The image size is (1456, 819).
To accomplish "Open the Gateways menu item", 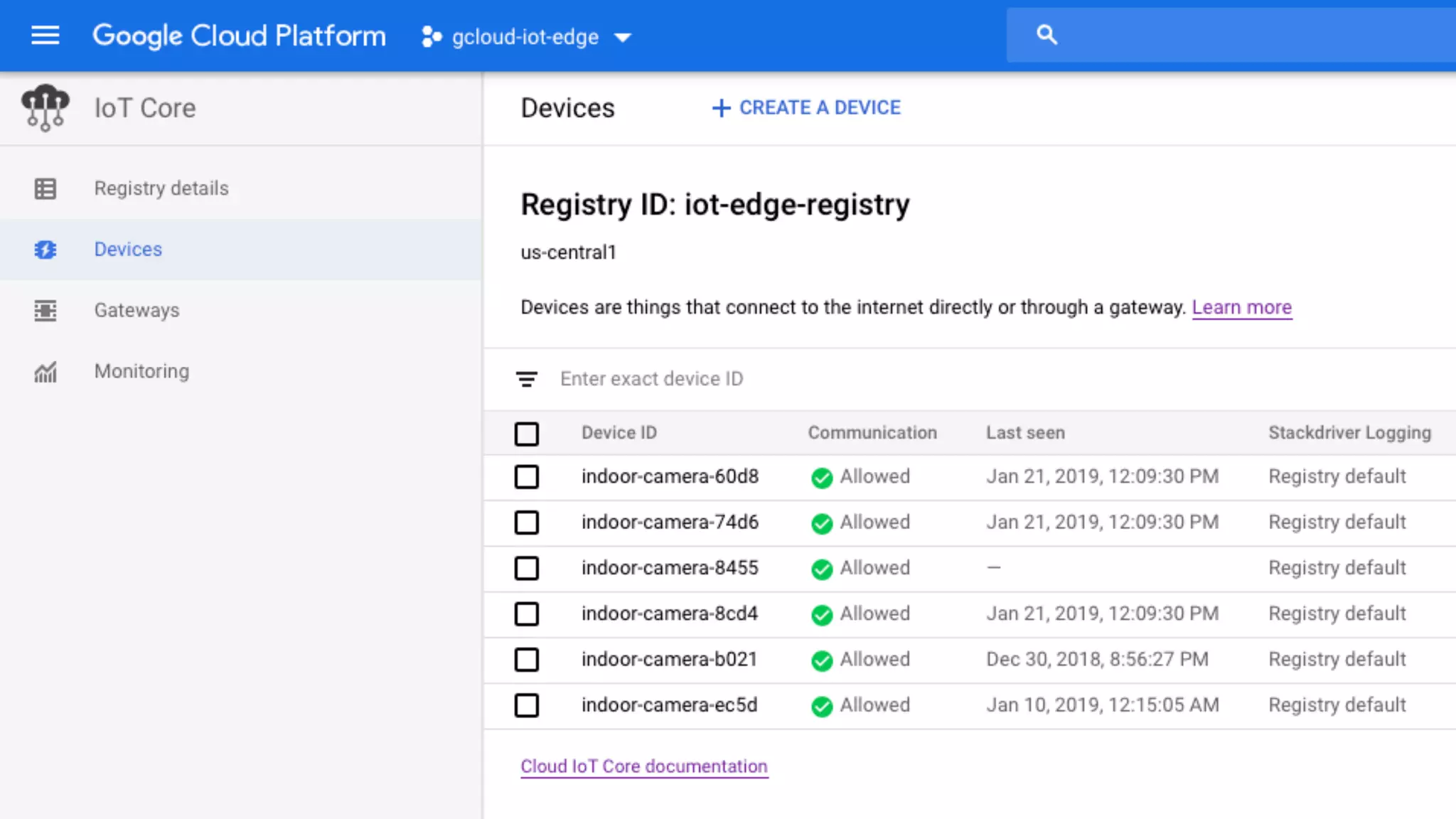I will (x=136, y=311).
